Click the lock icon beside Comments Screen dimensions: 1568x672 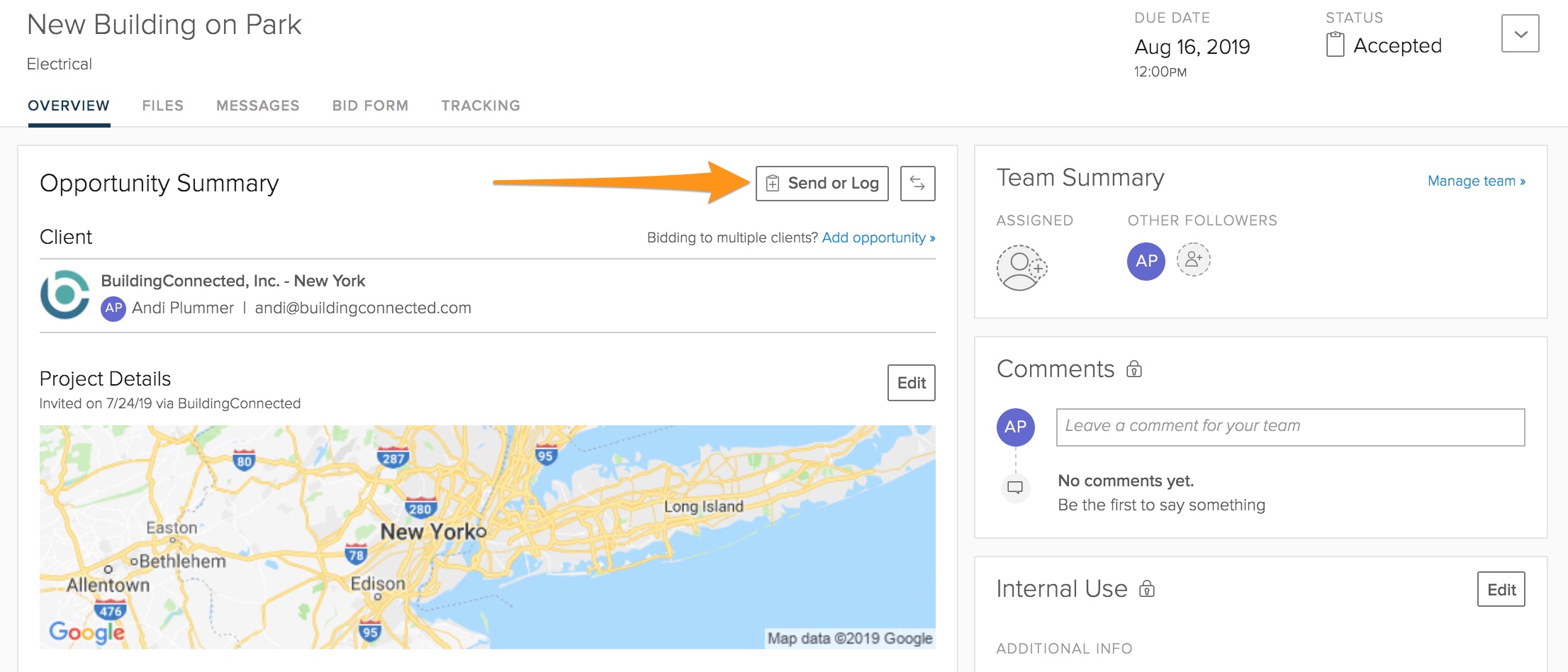coord(1134,369)
